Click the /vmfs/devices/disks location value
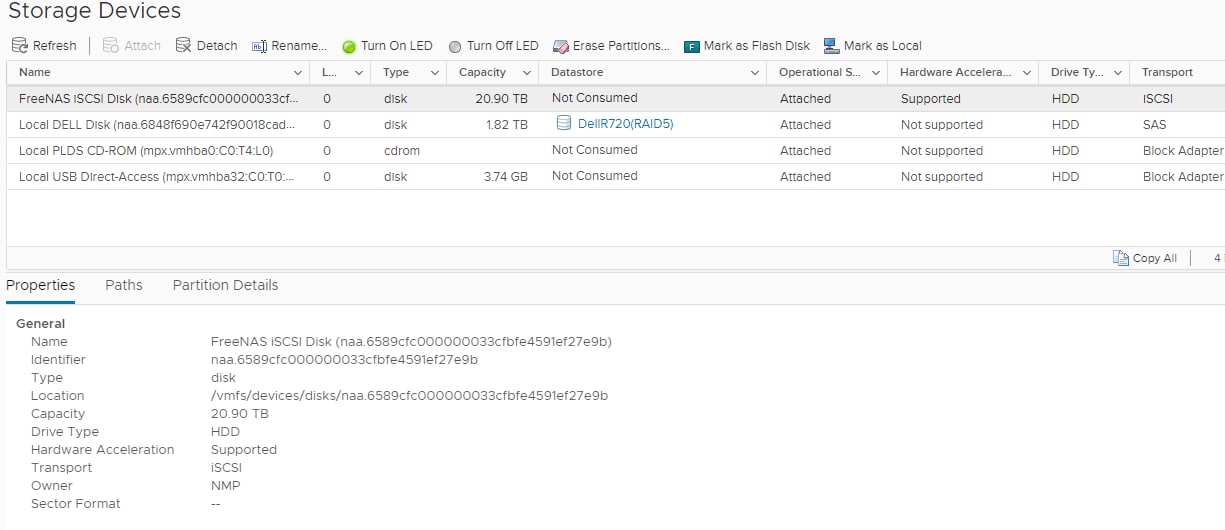 [x=409, y=395]
